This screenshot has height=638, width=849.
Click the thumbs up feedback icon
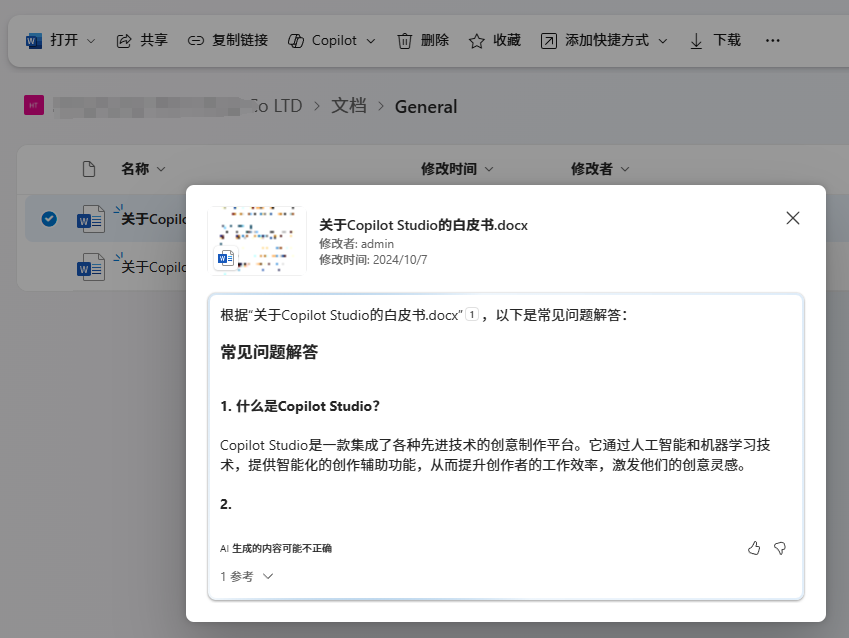754,548
